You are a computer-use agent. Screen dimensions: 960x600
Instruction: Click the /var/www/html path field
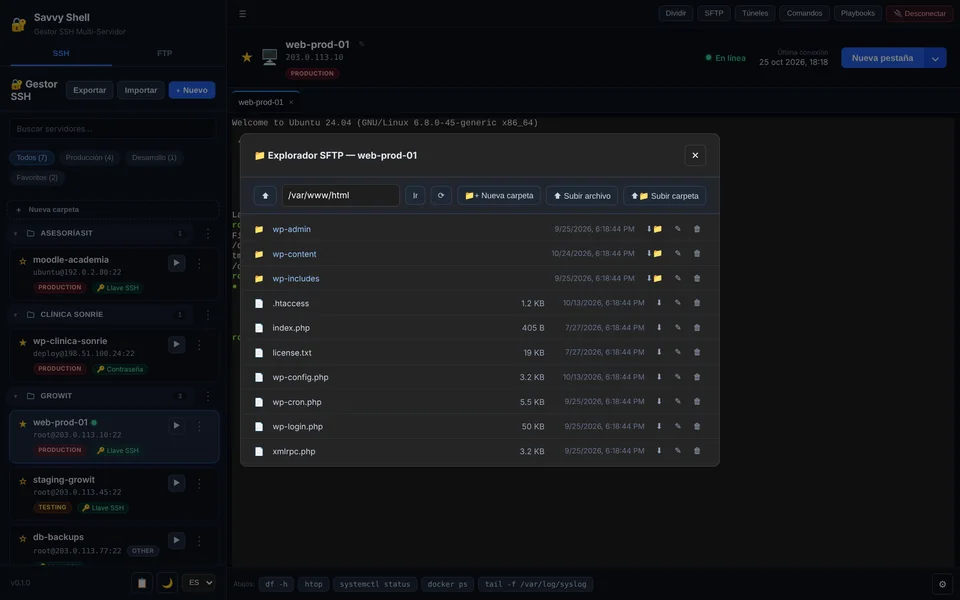pos(341,195)
